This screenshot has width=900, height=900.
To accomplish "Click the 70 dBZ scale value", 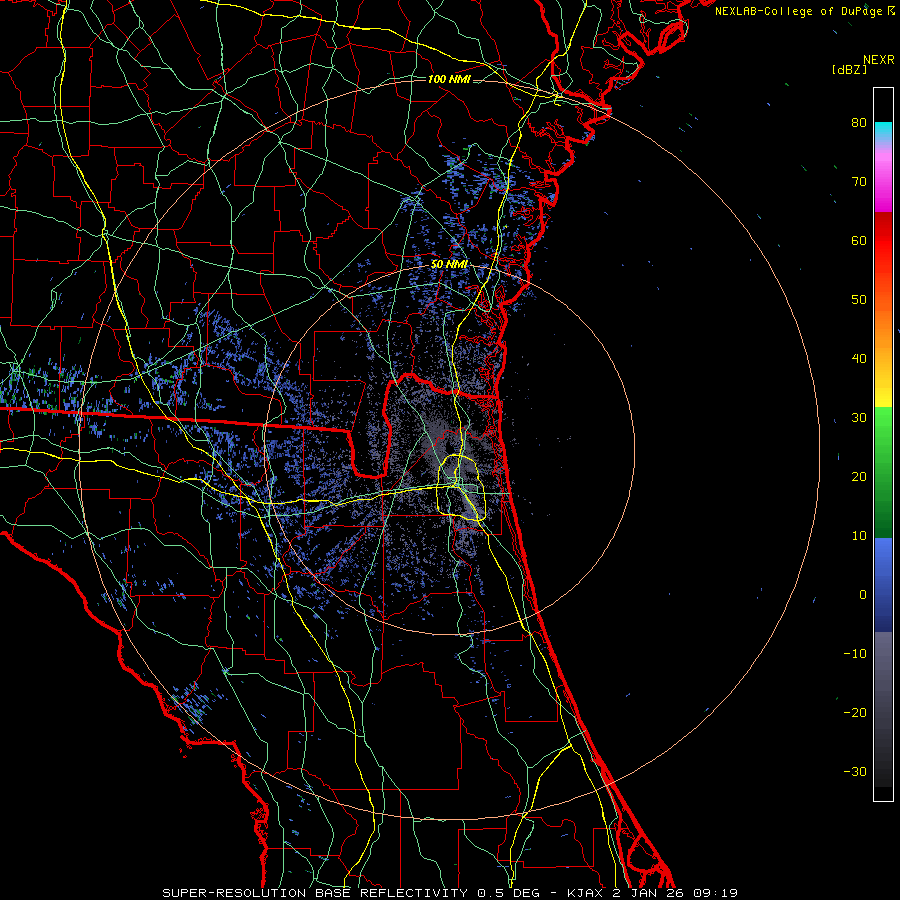I will pos(859,182).
